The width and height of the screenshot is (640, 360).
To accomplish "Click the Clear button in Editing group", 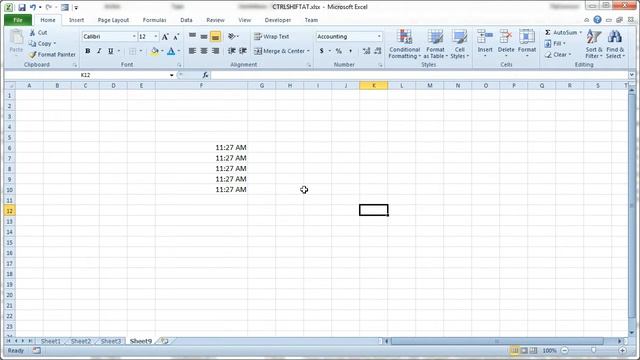I will point(558,54).
